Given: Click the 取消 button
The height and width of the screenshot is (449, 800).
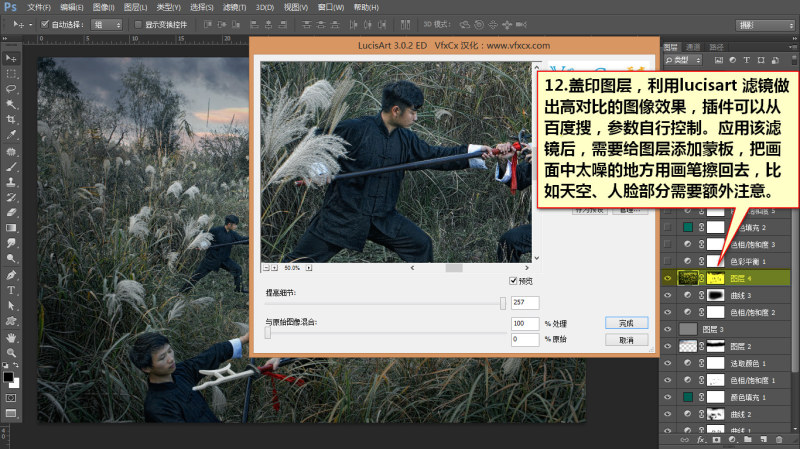Looking at the screenshot, I should point(627,340).
